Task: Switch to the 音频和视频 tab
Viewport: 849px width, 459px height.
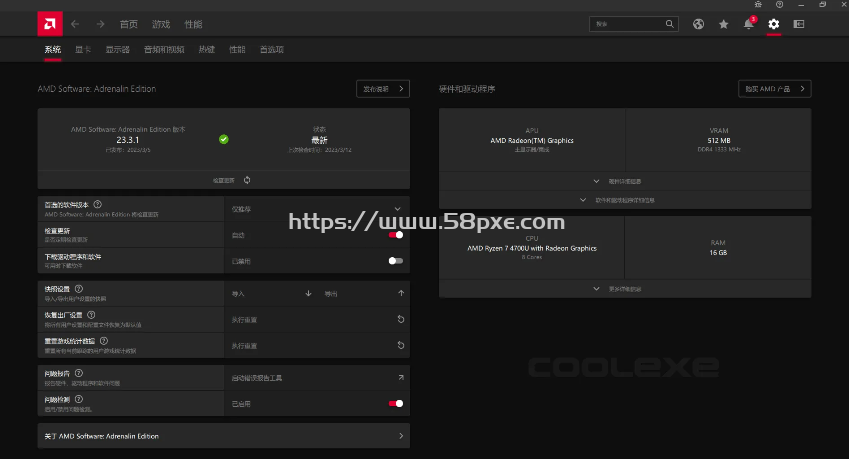Action: point(164,49)
